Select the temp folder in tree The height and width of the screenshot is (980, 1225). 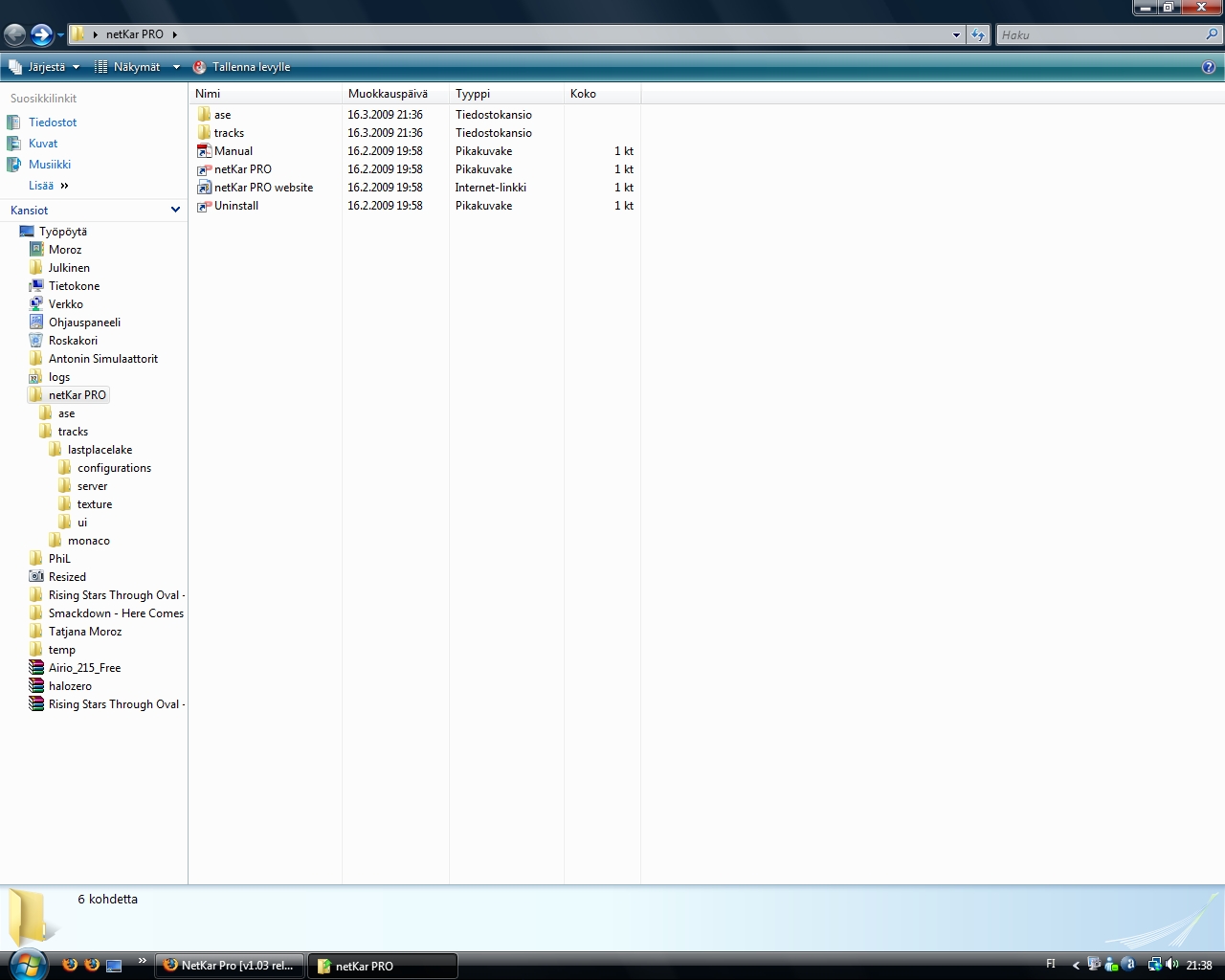pos(61,650)
